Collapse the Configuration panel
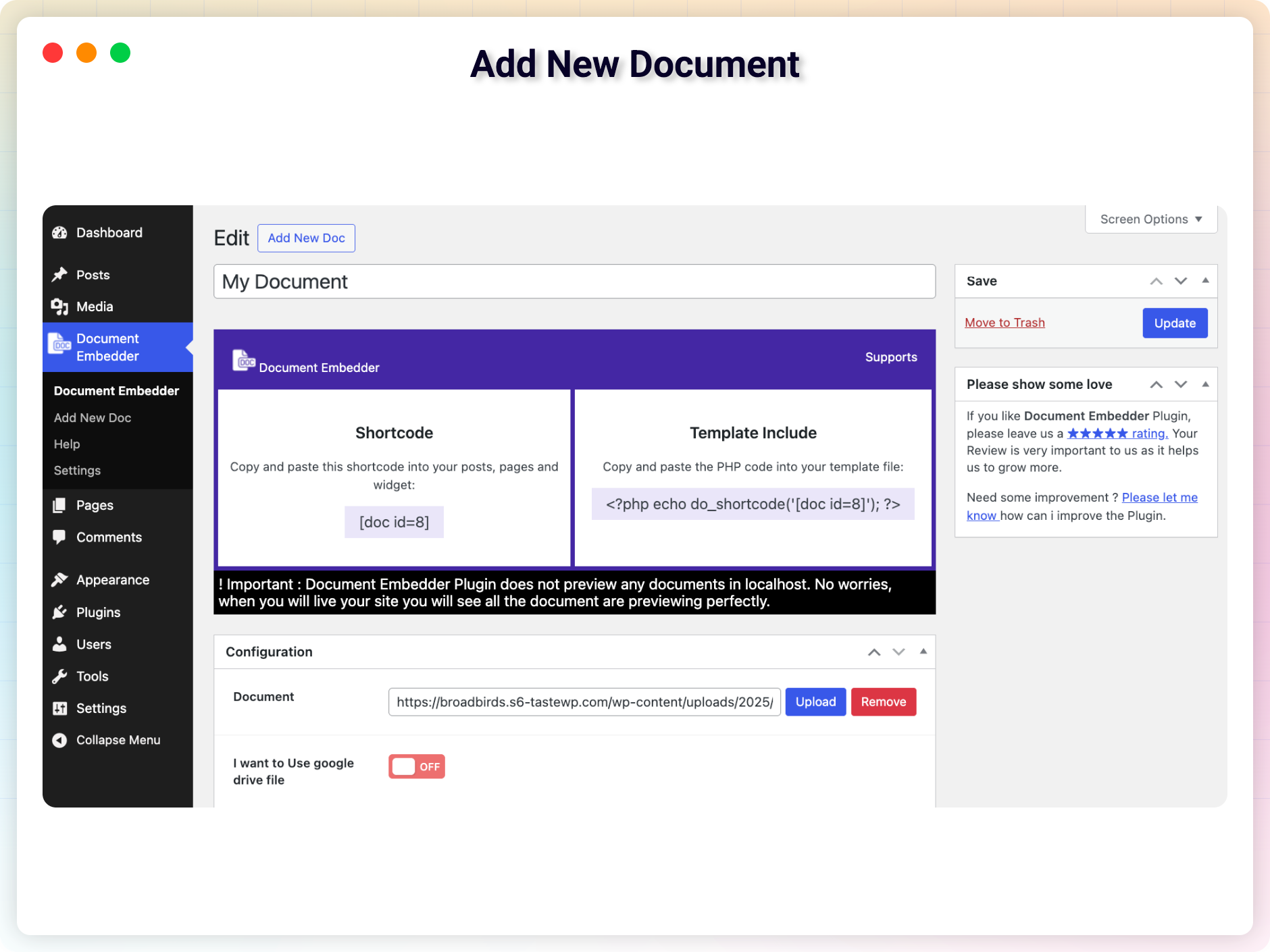The width and height of the screenshot is (1270, 952). 923,652
